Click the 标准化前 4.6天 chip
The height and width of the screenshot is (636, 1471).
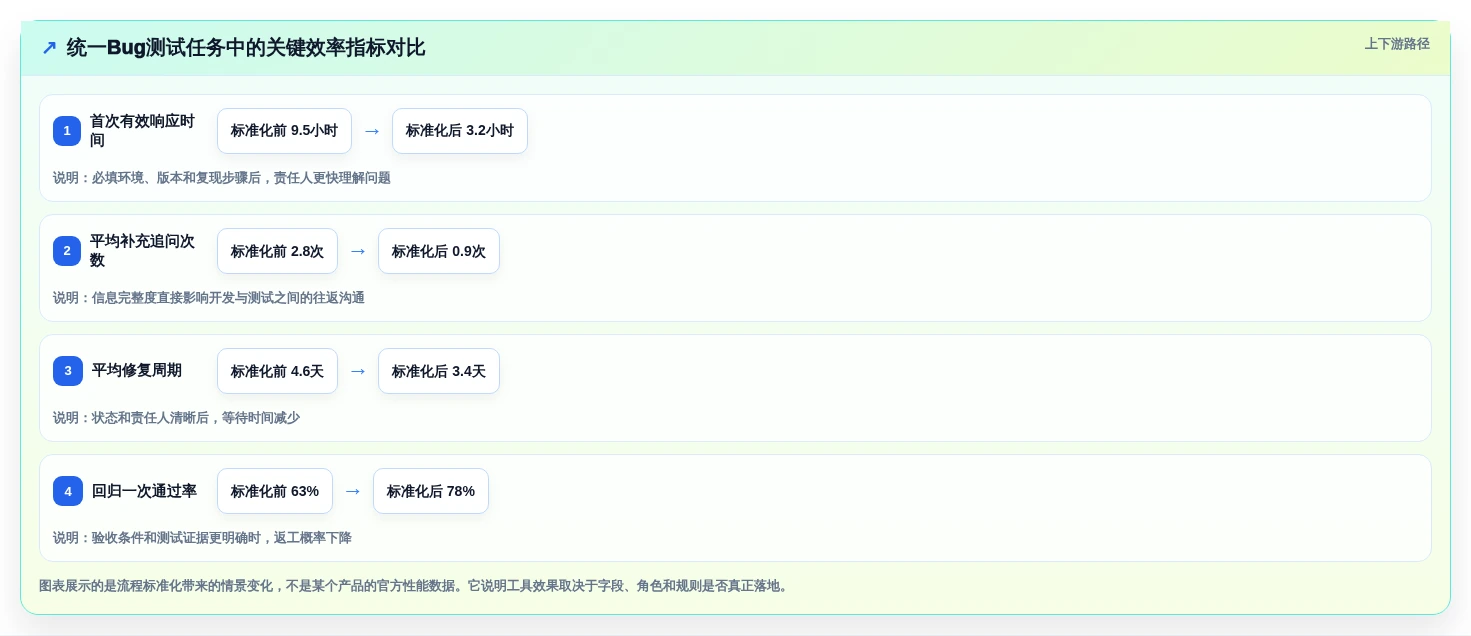click(277, 371)
